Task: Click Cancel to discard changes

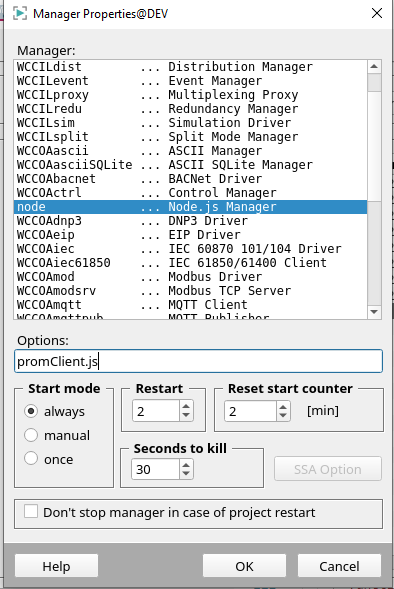Action: (x=340, y=566)
